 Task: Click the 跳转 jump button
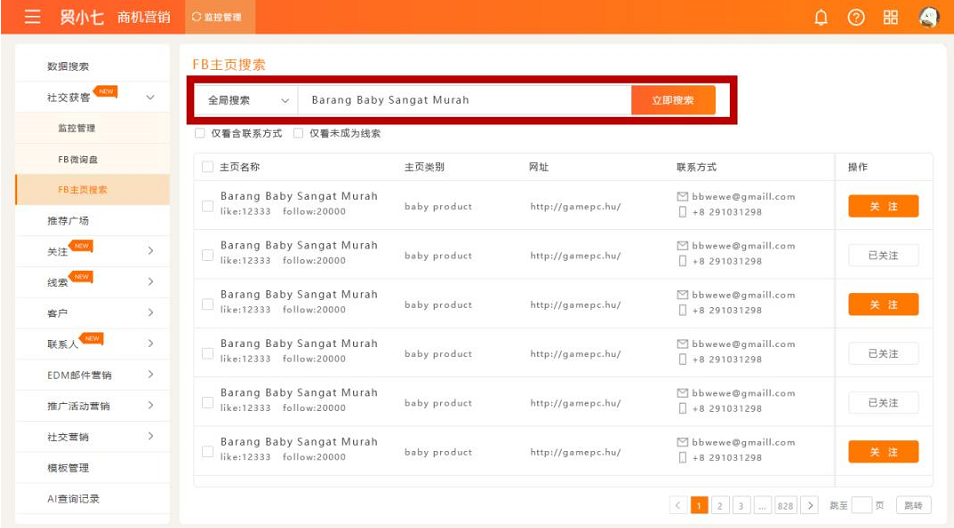pos(913,505)
